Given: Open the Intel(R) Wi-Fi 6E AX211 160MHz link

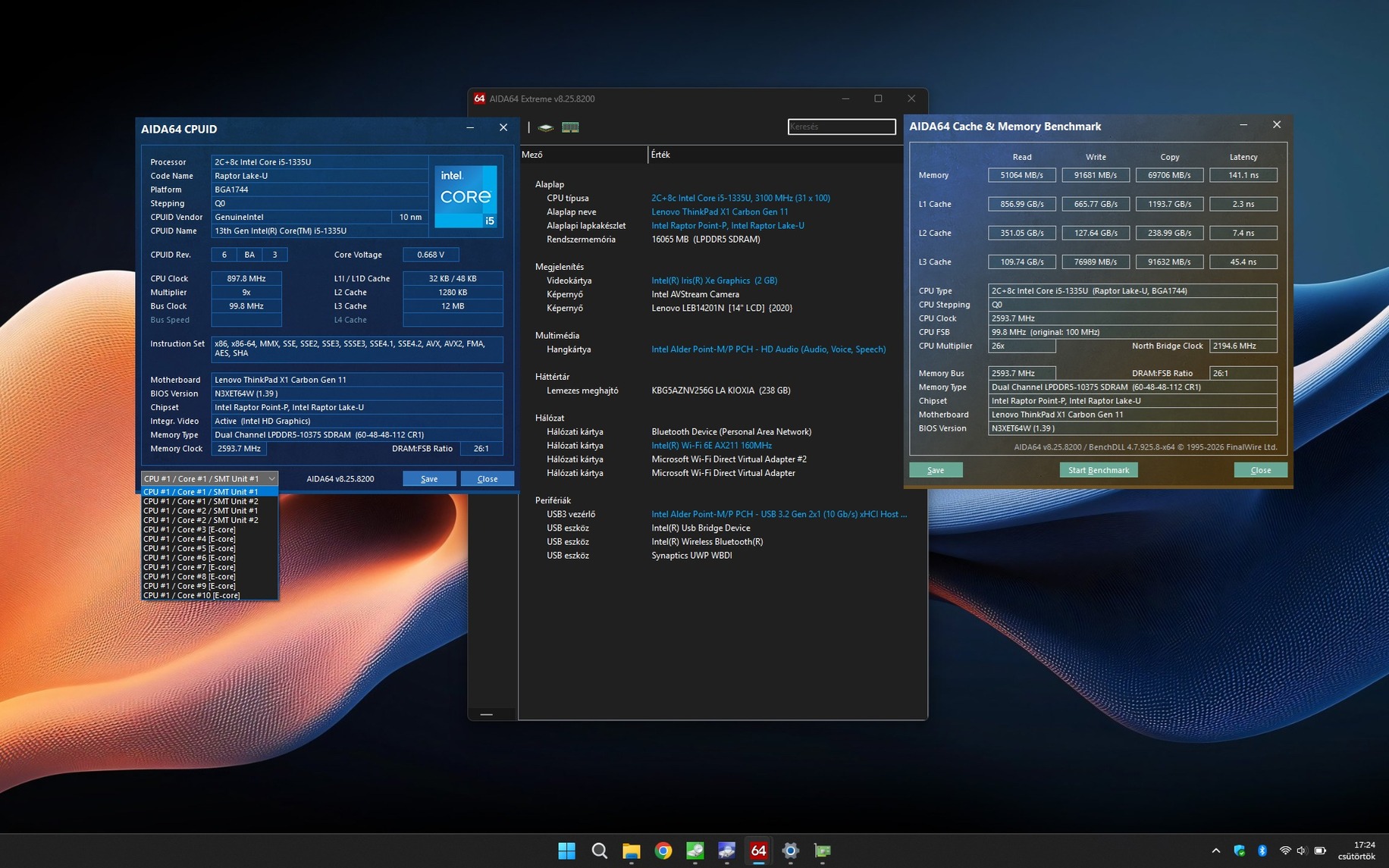Looking at the screenshot, I should coord(711,446).
